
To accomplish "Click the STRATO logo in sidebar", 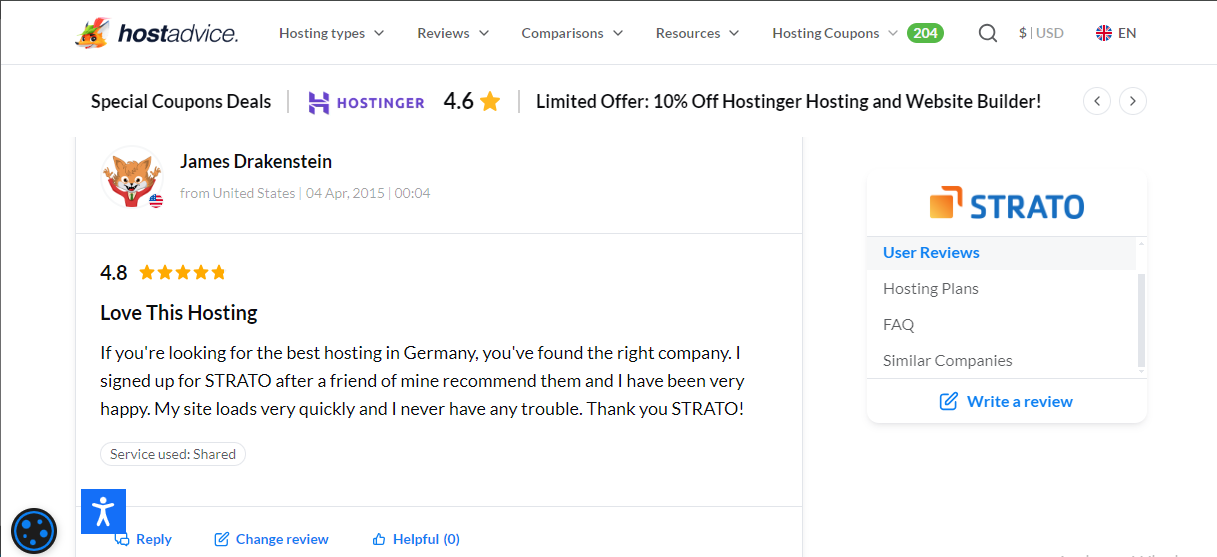I will [x=1006, y=205].
